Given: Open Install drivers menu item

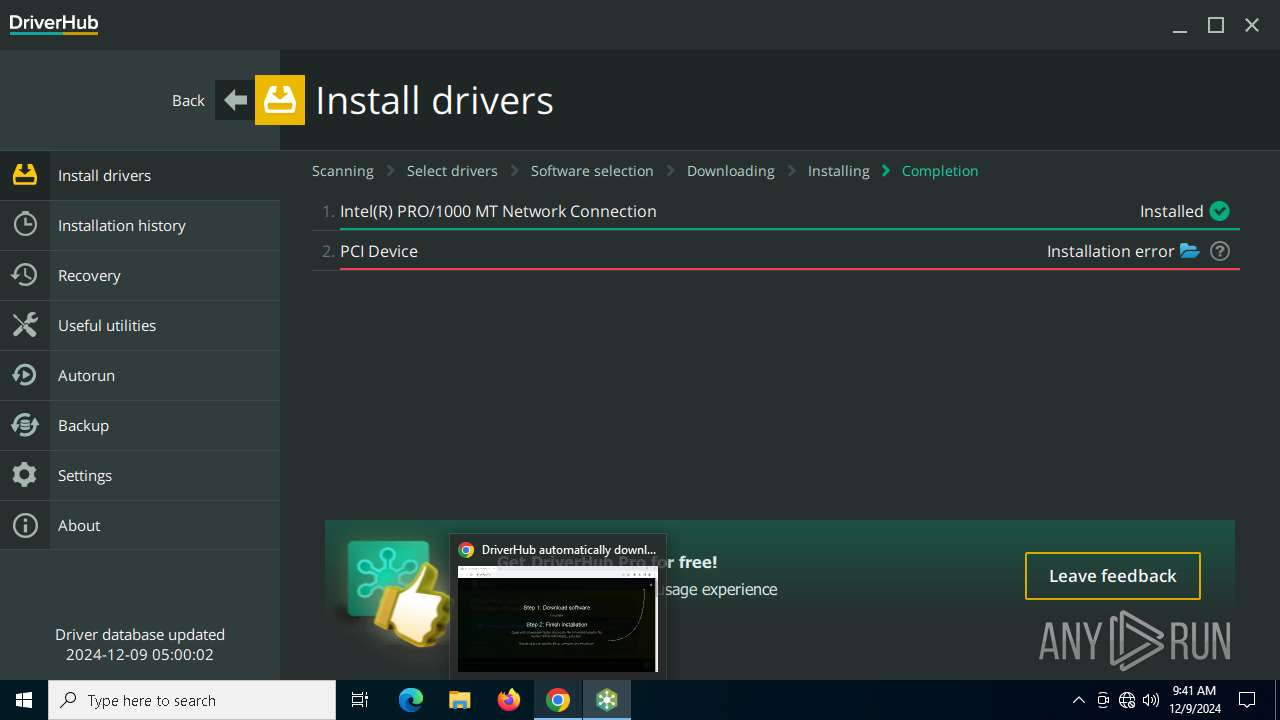Looking at the screenshot, I should click(140, 175).
